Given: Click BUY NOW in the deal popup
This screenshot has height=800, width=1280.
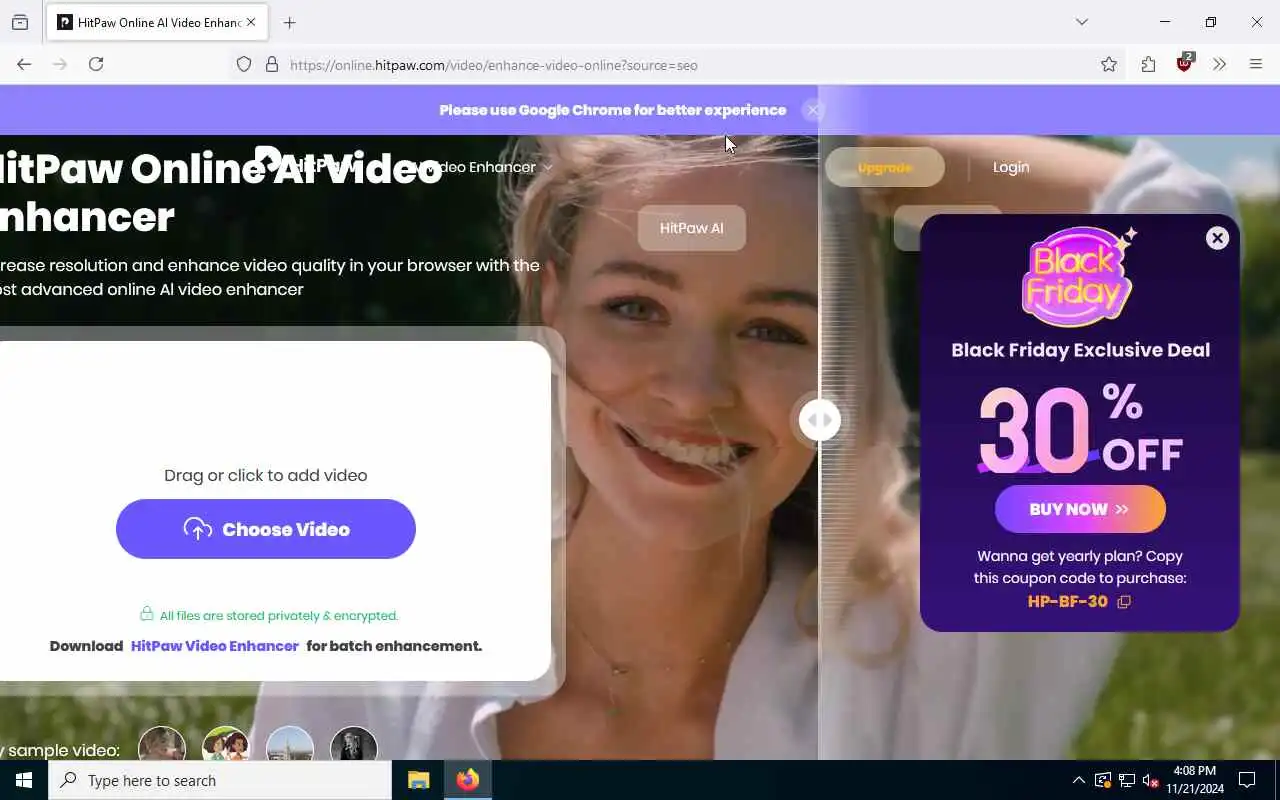Looking at the screenshot, I should pos(1080,509).
